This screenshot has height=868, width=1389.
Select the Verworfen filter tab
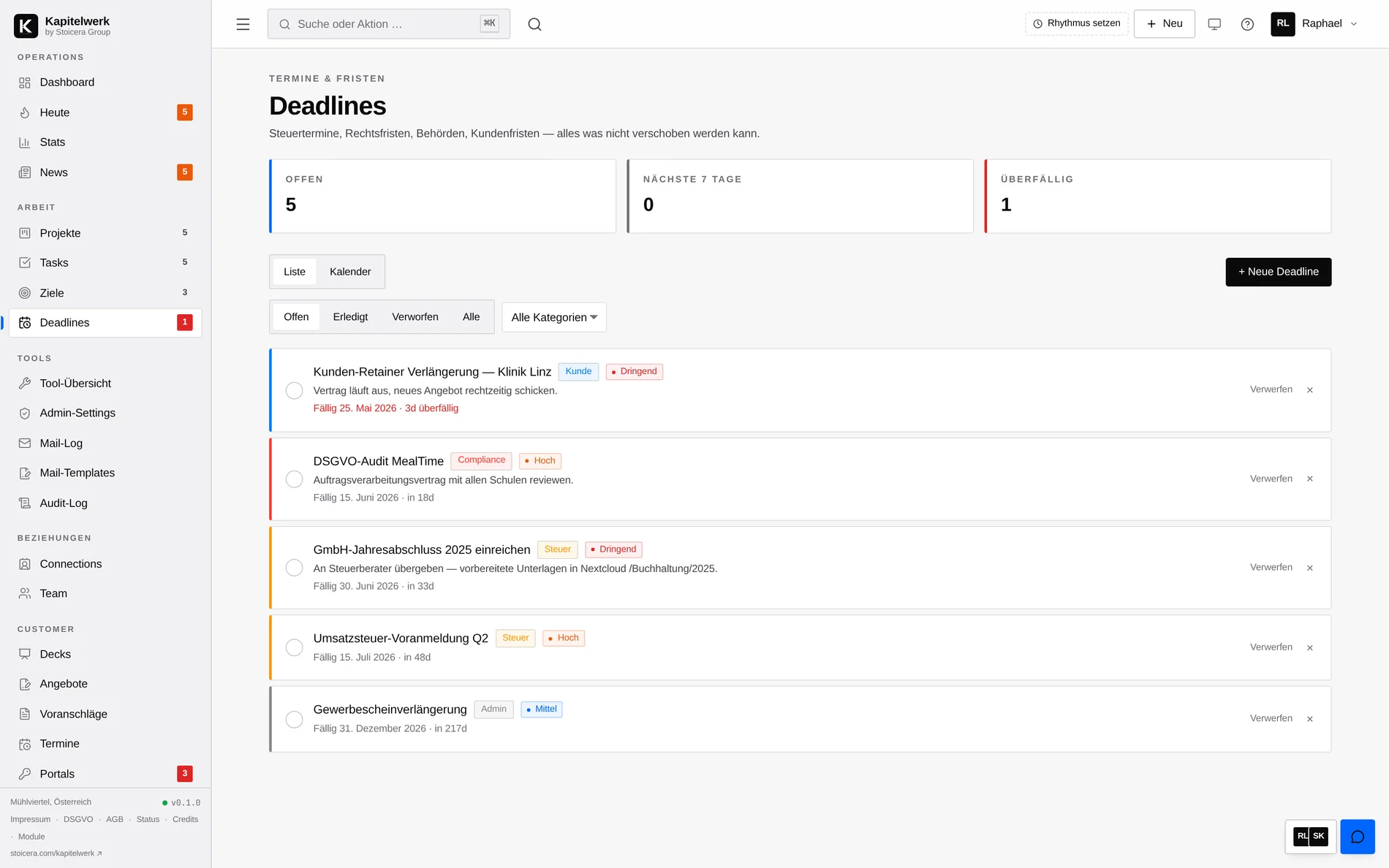click(415, 317)
